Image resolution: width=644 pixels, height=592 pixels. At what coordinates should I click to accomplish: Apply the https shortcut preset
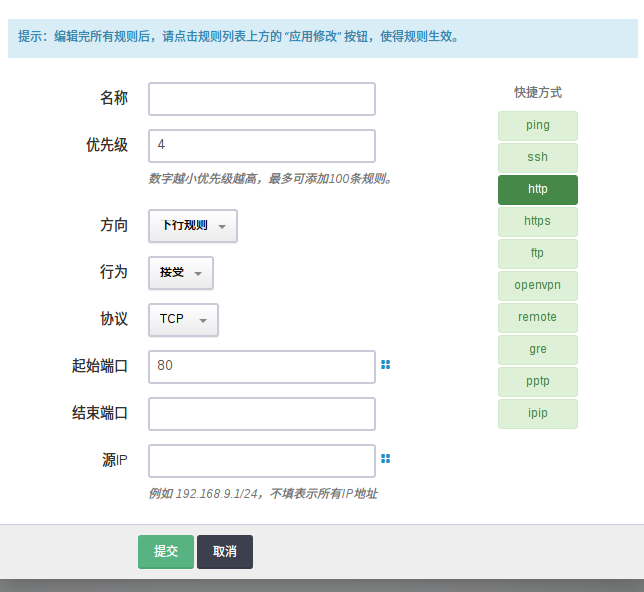pos(538,221)
